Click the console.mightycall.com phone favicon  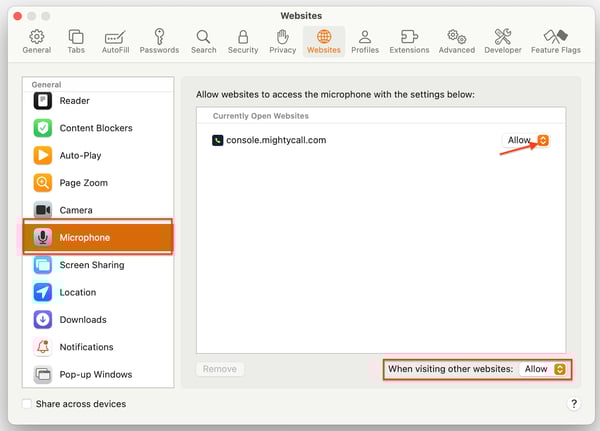click(217, 140)
